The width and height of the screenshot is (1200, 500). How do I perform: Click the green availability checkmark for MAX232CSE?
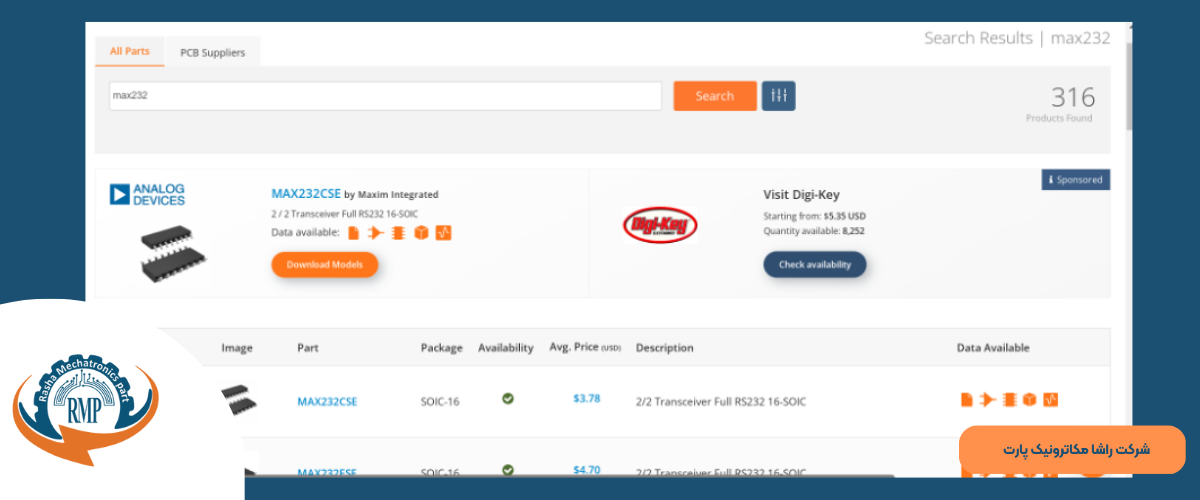pyautogui.click(x=507, y=399)
